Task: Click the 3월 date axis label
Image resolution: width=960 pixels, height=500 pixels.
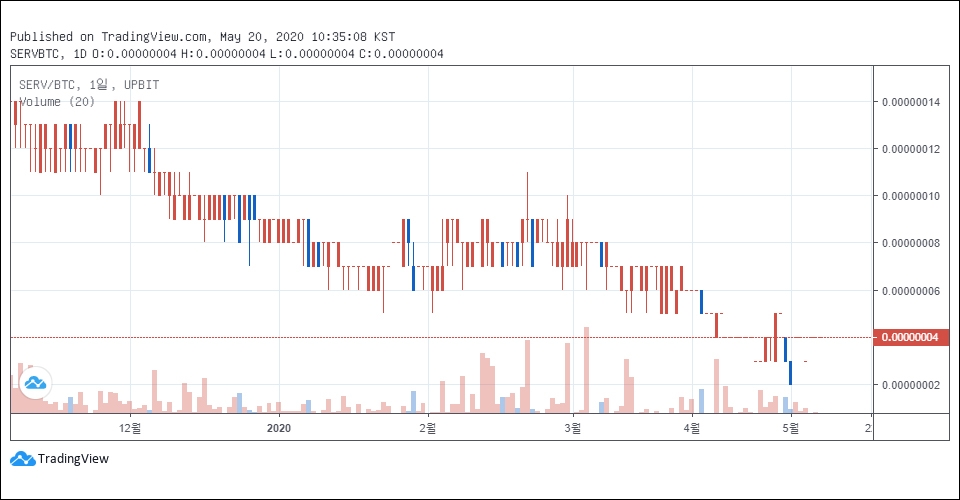Action: tap(573, 428)
